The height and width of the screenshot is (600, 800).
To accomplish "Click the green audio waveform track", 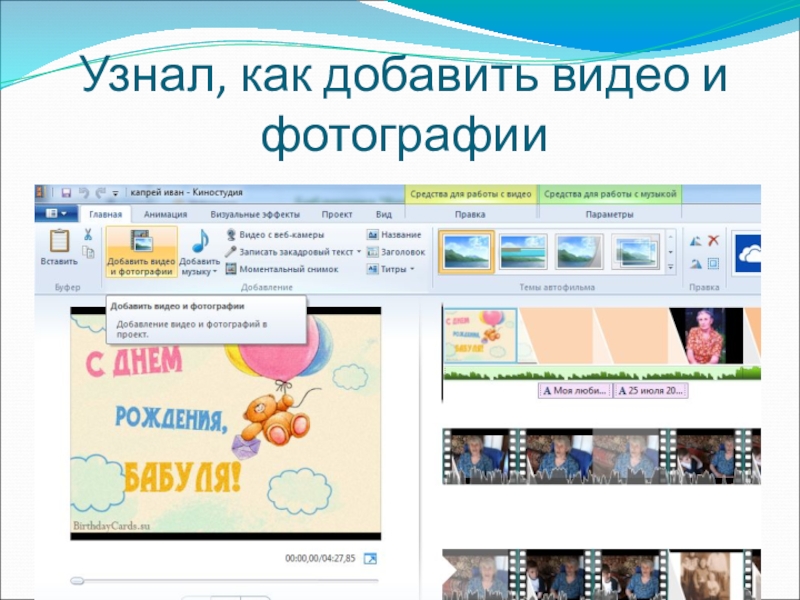I will 602,374.
